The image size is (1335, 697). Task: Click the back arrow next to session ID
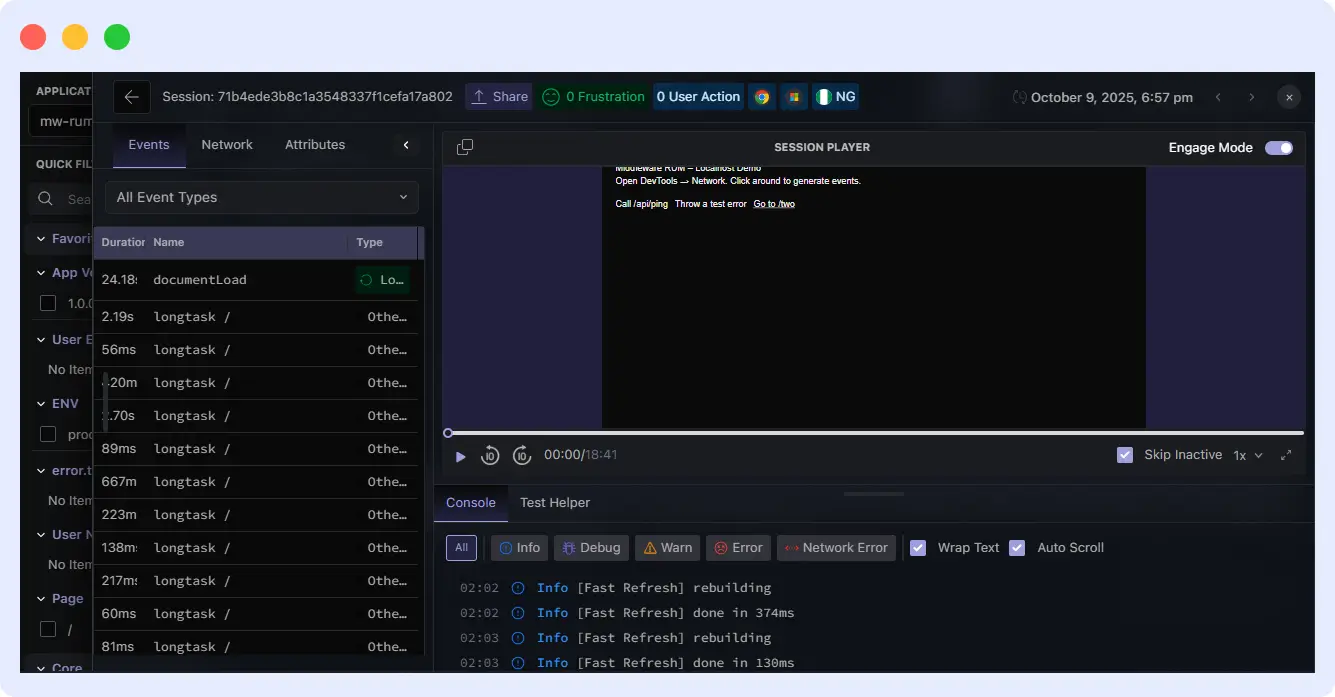pos(131,96)
